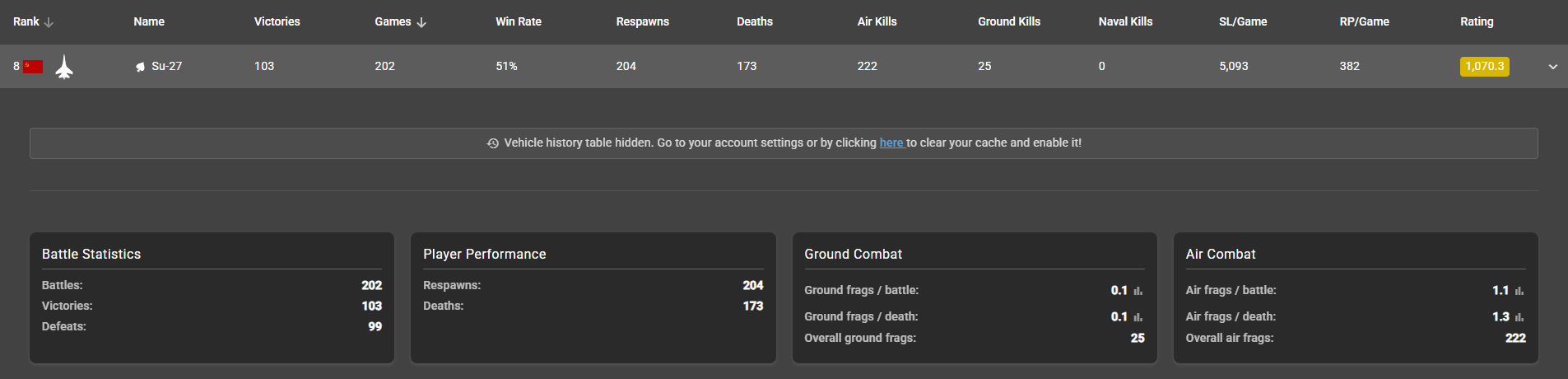Toggle the sort arrow next to Games

(421, 22)
